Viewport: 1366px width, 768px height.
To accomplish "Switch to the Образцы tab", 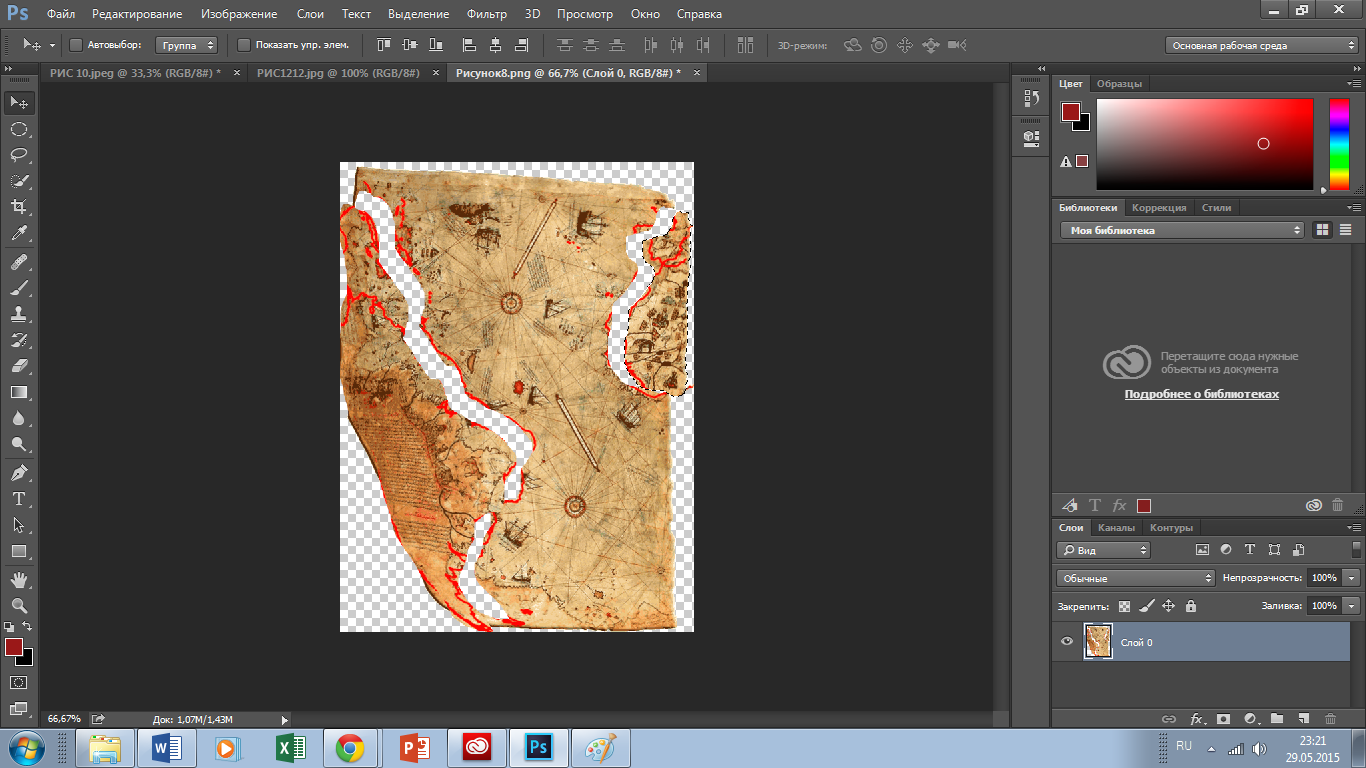I will (1119, 84).
